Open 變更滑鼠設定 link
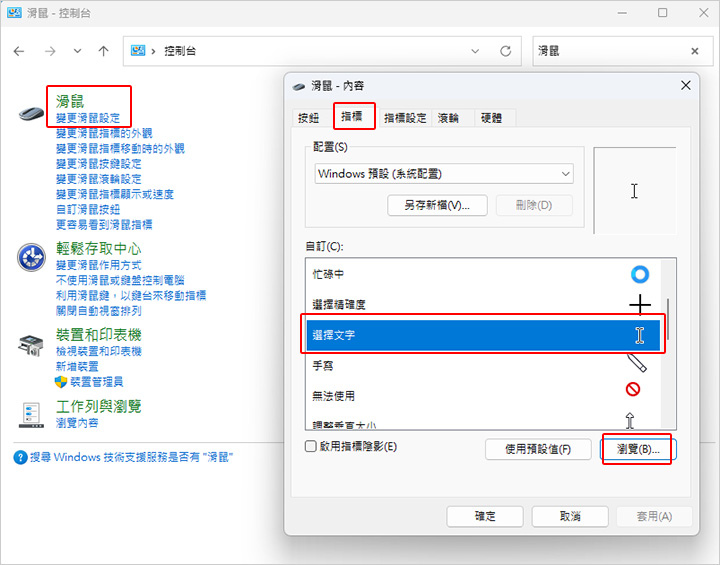The image size is (720, 565). click(x=88, y=118)
